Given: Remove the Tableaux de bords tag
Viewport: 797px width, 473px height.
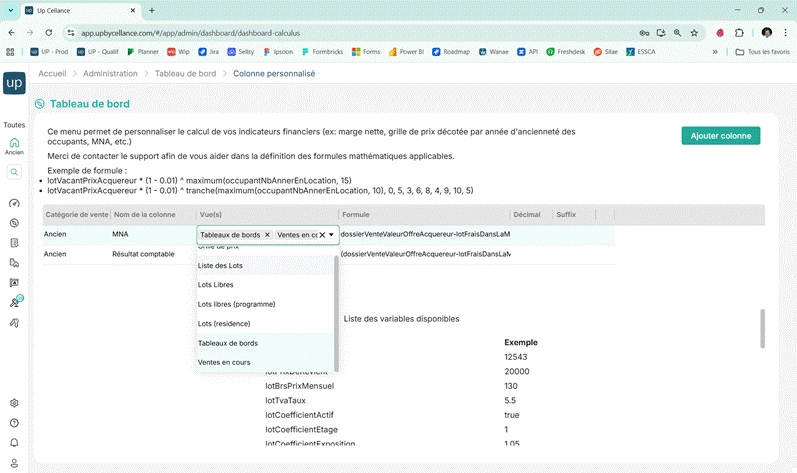Looking at the screenshot, I should pyautogui.click(x=267, y=235).
